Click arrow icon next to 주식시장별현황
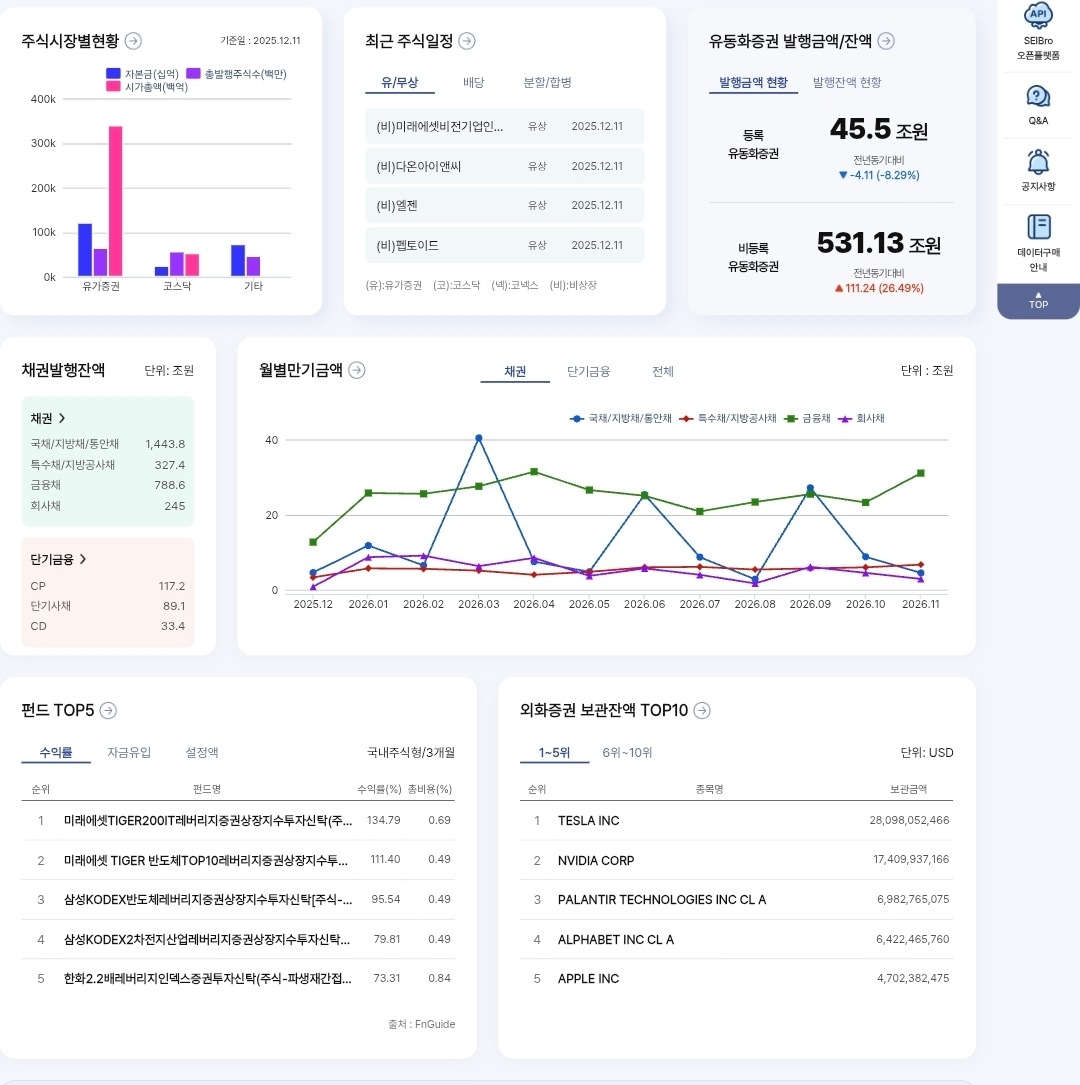This screenshot has height=1085, width=1080. [133, 41]
